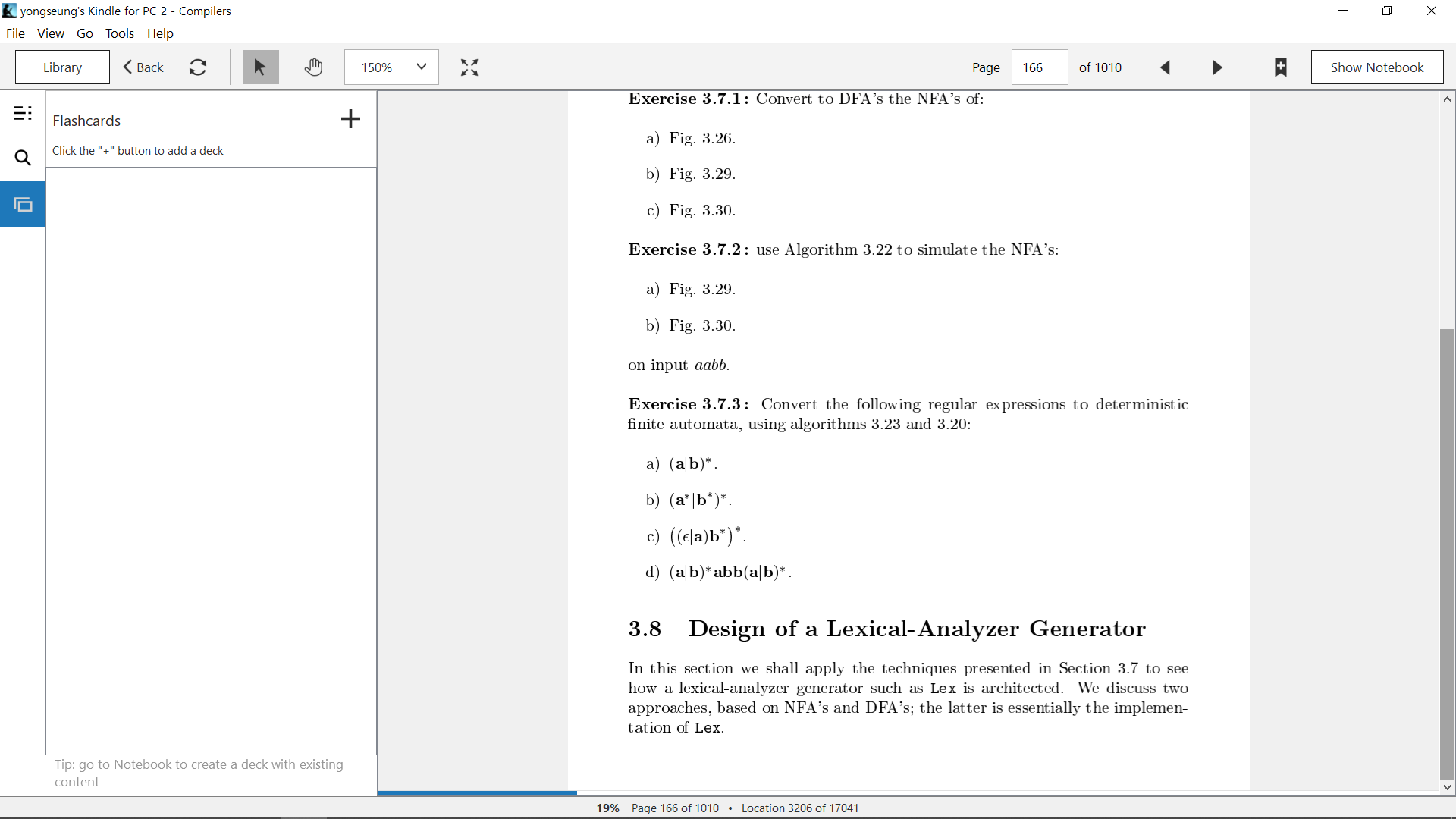Image resolution: width=1456 pixels, height=819 pixels.
Task: Click the sync refresh icon
Action: (198, 67)
